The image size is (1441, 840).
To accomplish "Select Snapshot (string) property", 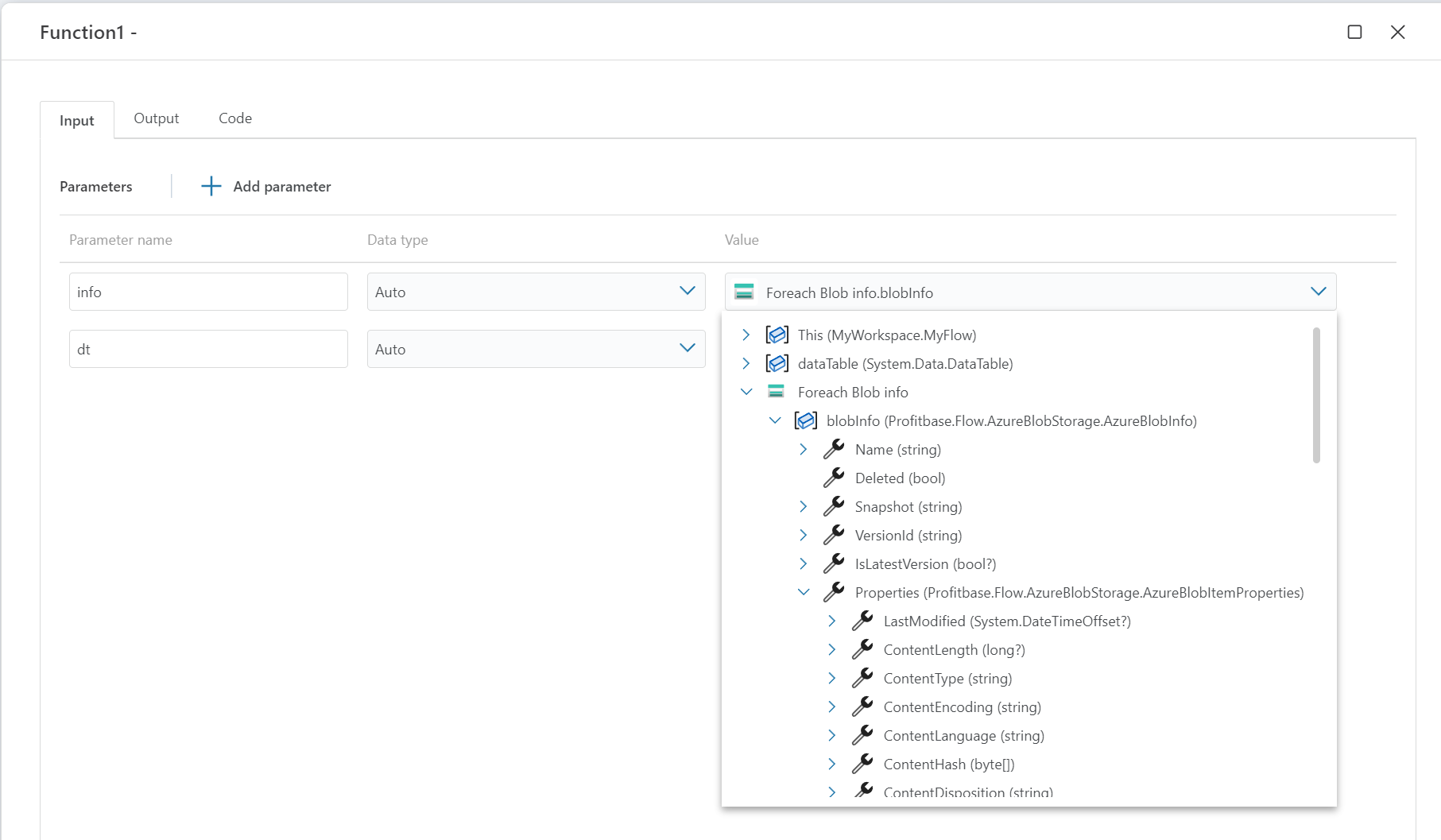I will [908, 507].
